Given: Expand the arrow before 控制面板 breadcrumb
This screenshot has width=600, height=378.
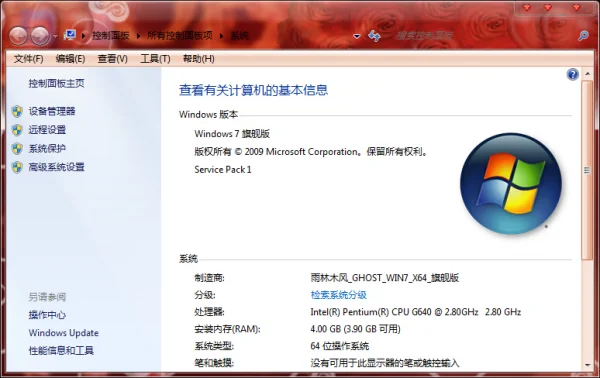Looking at the screenshot, I should pyautogui.click(x=83, y=36).
